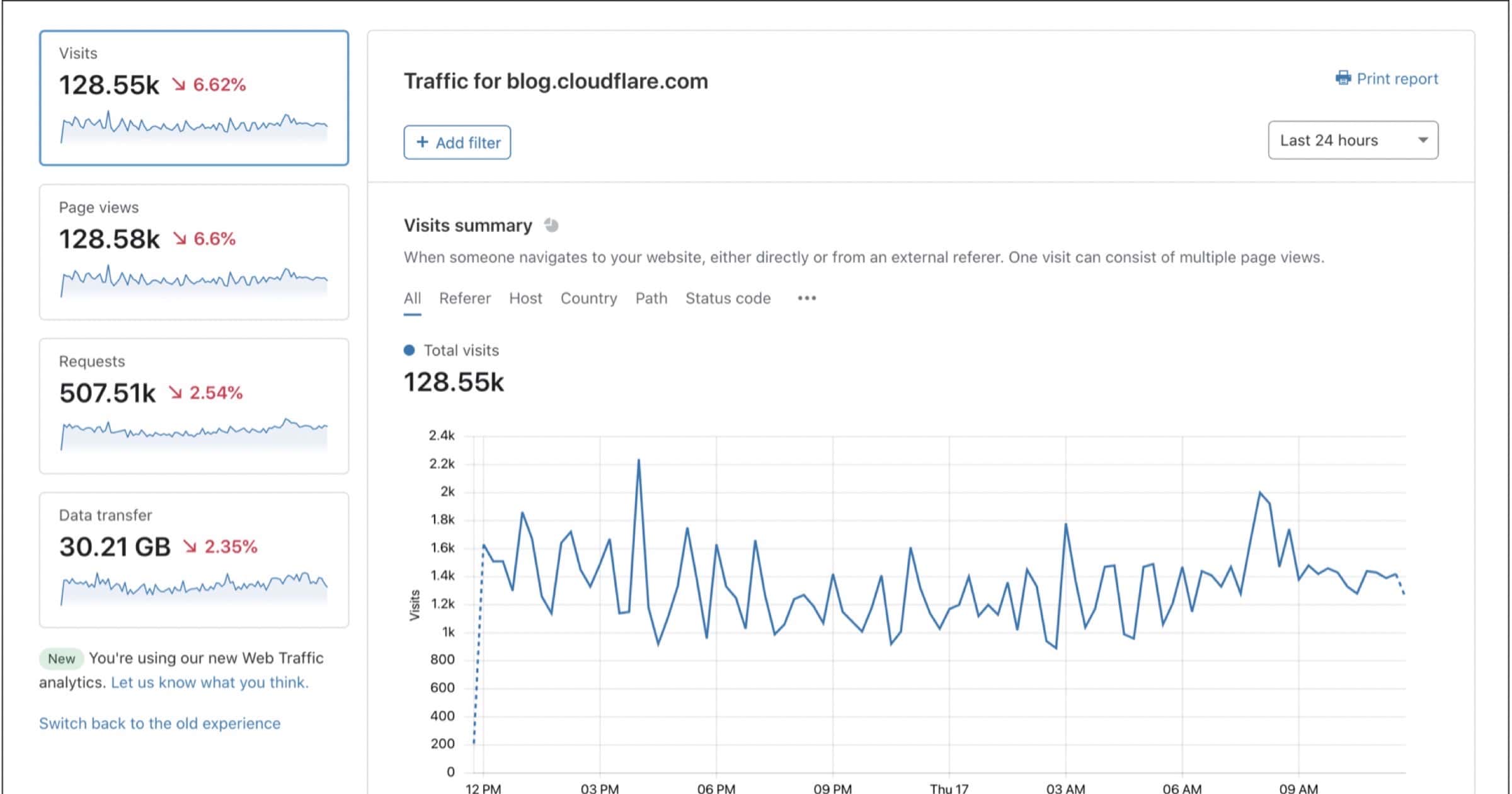Click the 128.55k total under Total visits

pos(454,382)
